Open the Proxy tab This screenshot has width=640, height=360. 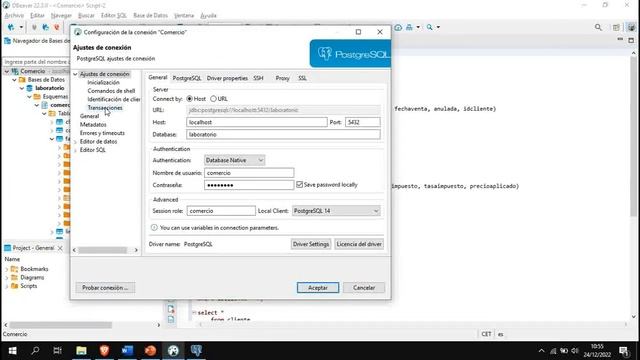(282, 78)
